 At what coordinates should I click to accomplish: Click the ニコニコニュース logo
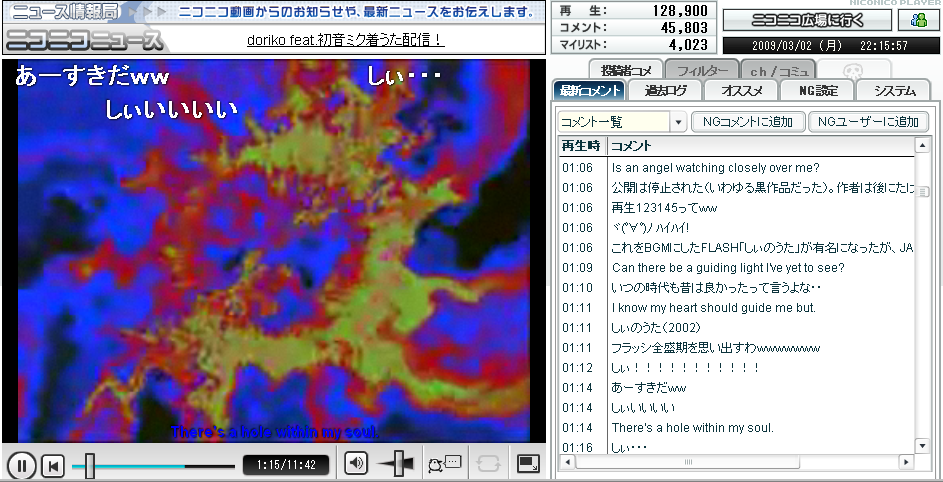coord(84,40)
